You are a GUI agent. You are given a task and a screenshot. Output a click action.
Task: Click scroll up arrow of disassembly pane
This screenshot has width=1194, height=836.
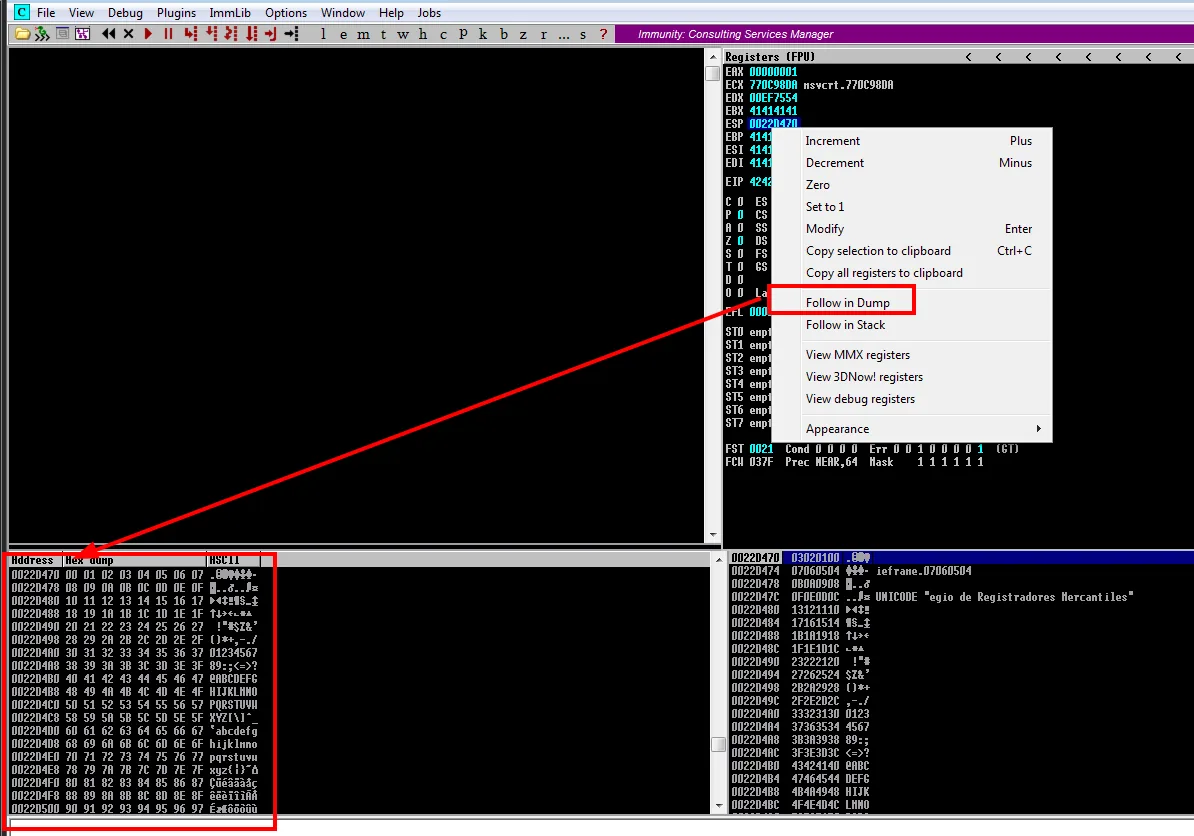coord(713,57)
